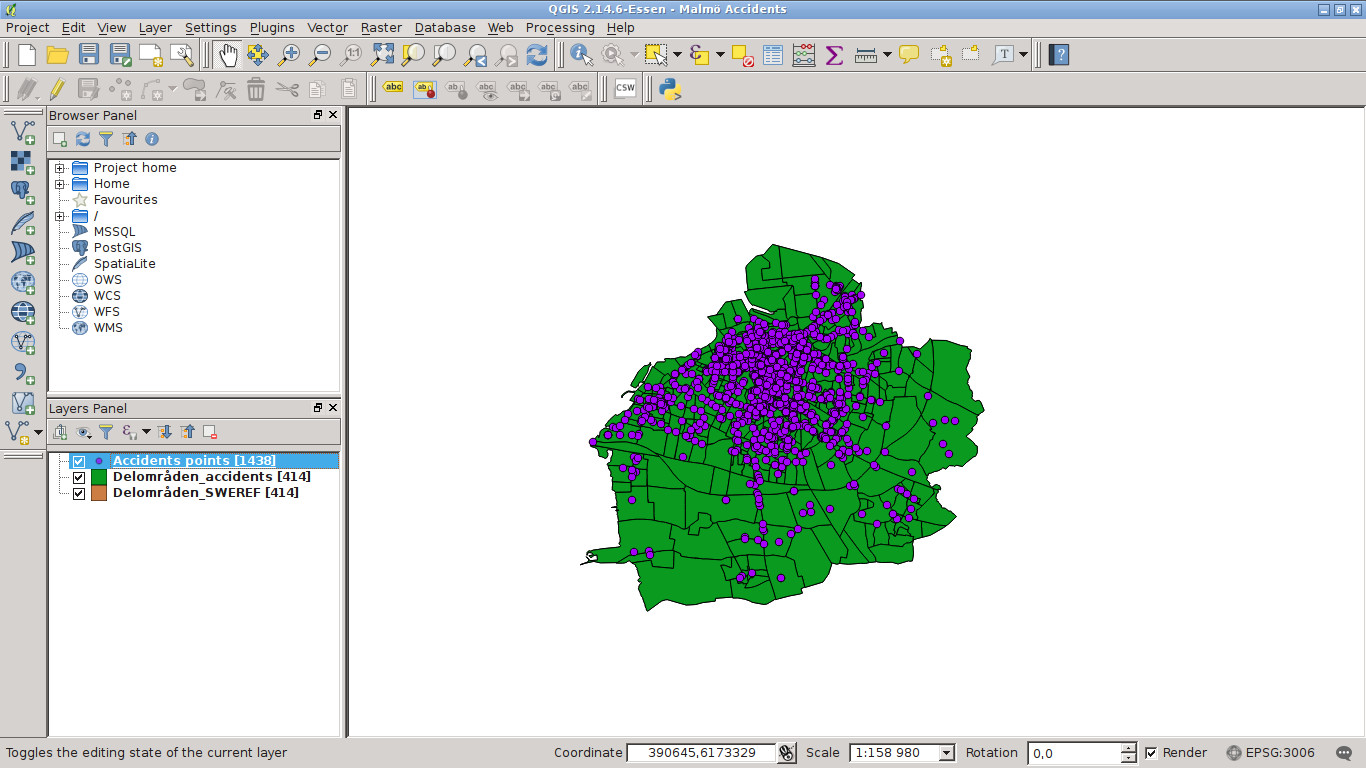The height and width of the screenshot is (768, 1366).
Task: Select Favourites in the Browser tree
Action: coord(126,200)
